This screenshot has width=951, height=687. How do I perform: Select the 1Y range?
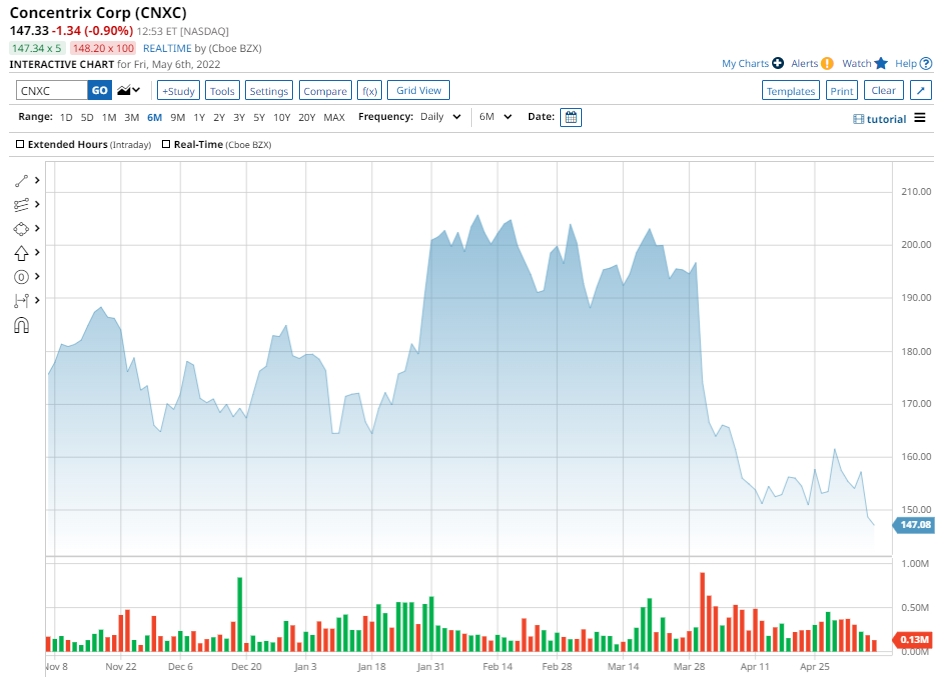click(199, 117)
